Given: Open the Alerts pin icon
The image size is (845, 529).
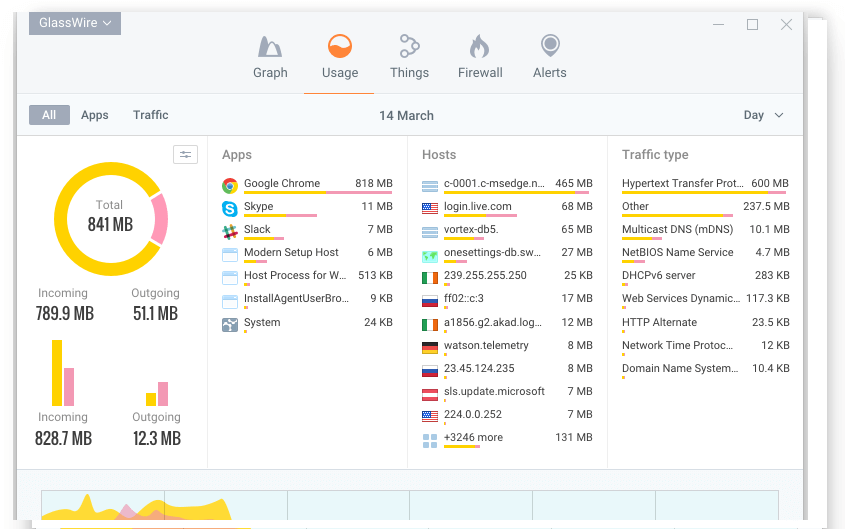Looking at the screenshot, I should click(x=550, y=46).
